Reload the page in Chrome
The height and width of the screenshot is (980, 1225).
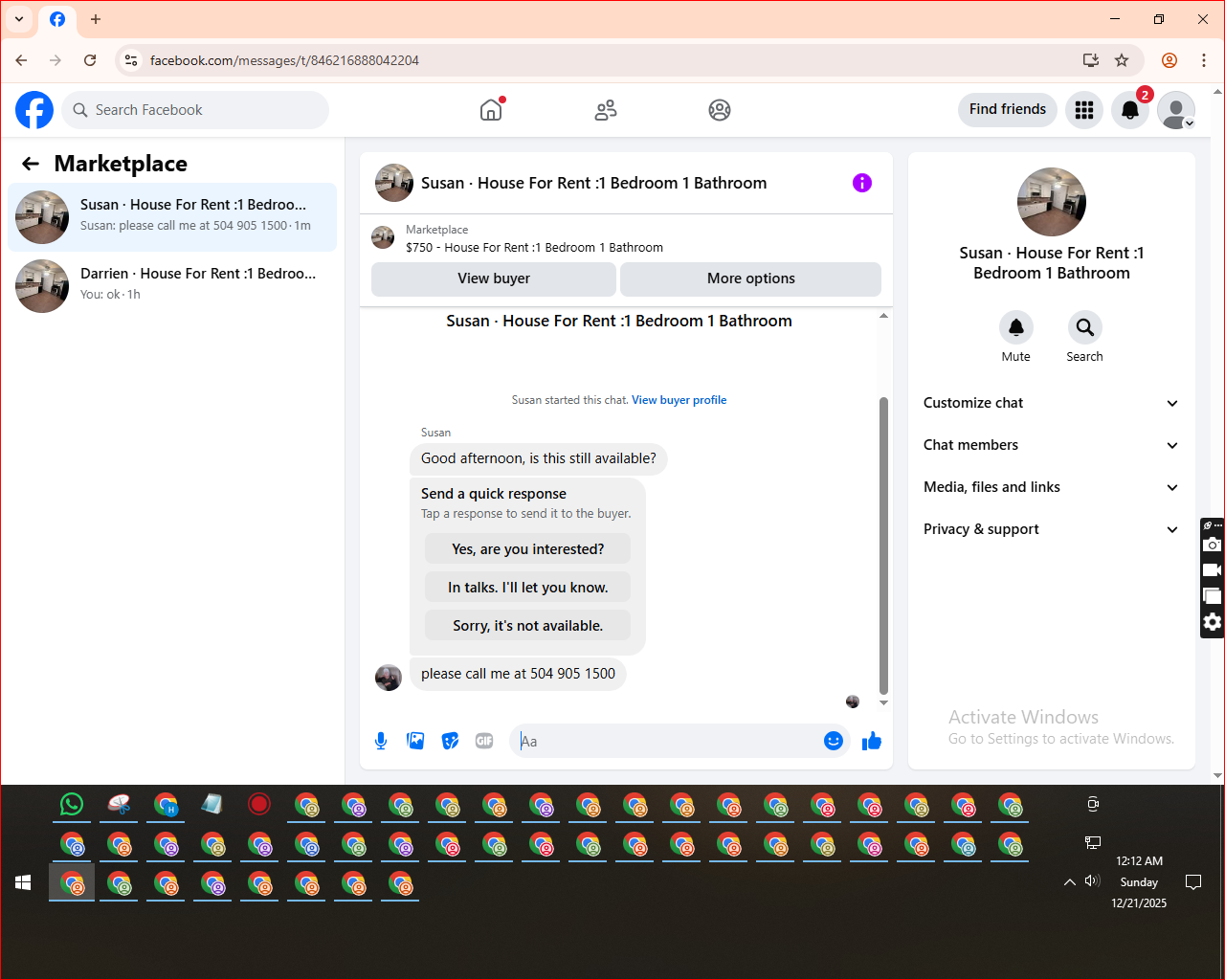(90, 60)
